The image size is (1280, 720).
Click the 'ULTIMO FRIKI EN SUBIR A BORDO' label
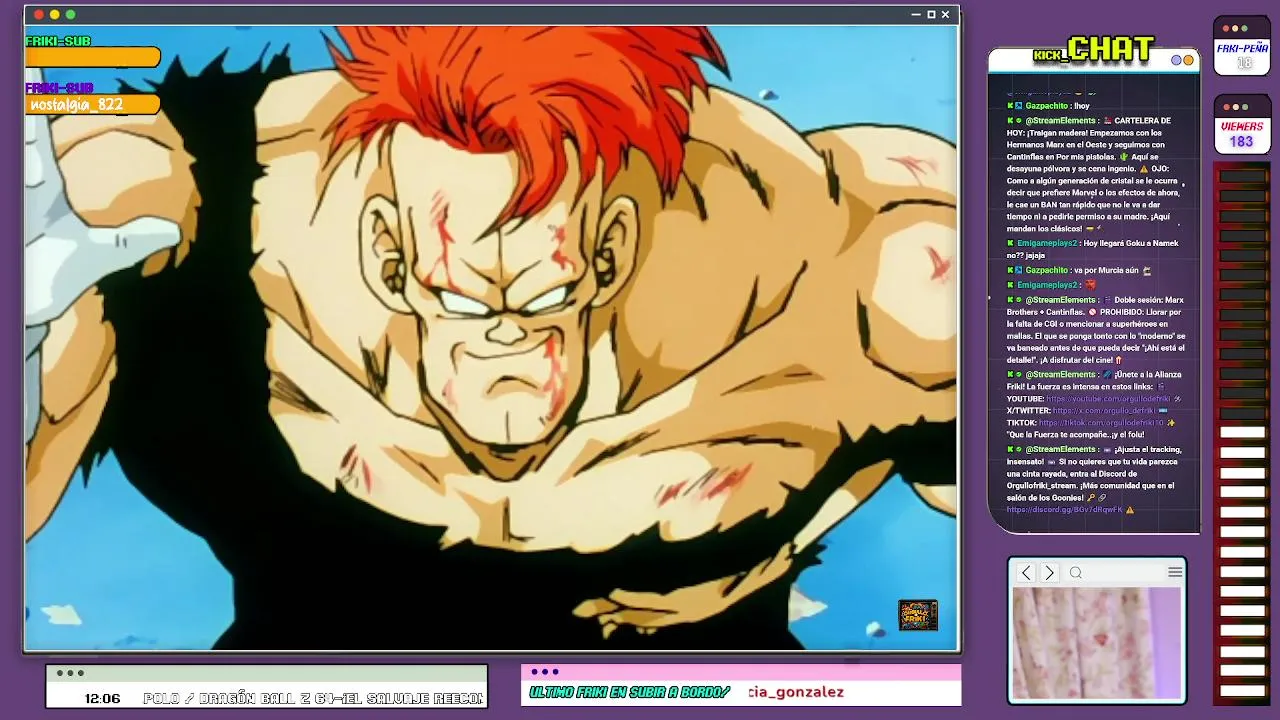(630, 692)
